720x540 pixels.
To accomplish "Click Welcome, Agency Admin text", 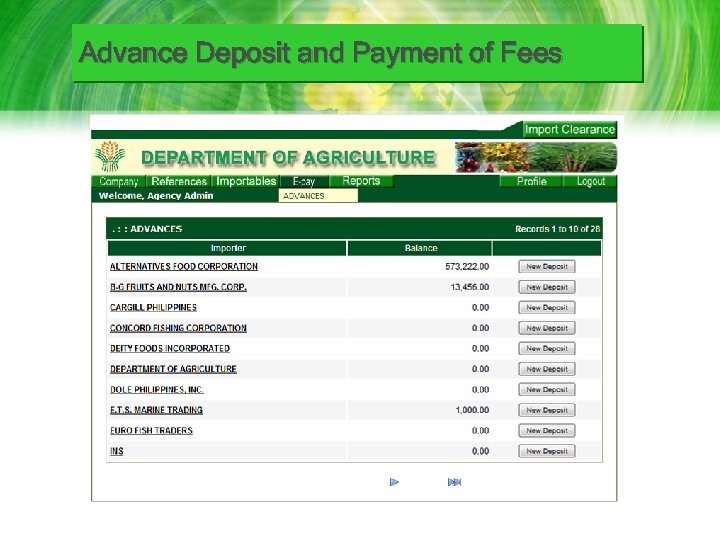I will (x=156, y=196).
